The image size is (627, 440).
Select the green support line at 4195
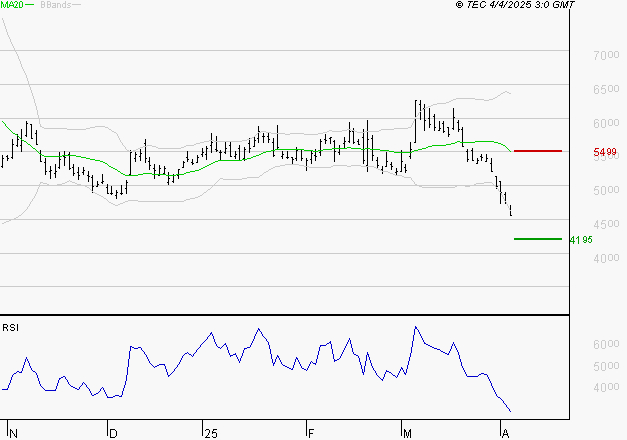[537, 239]
